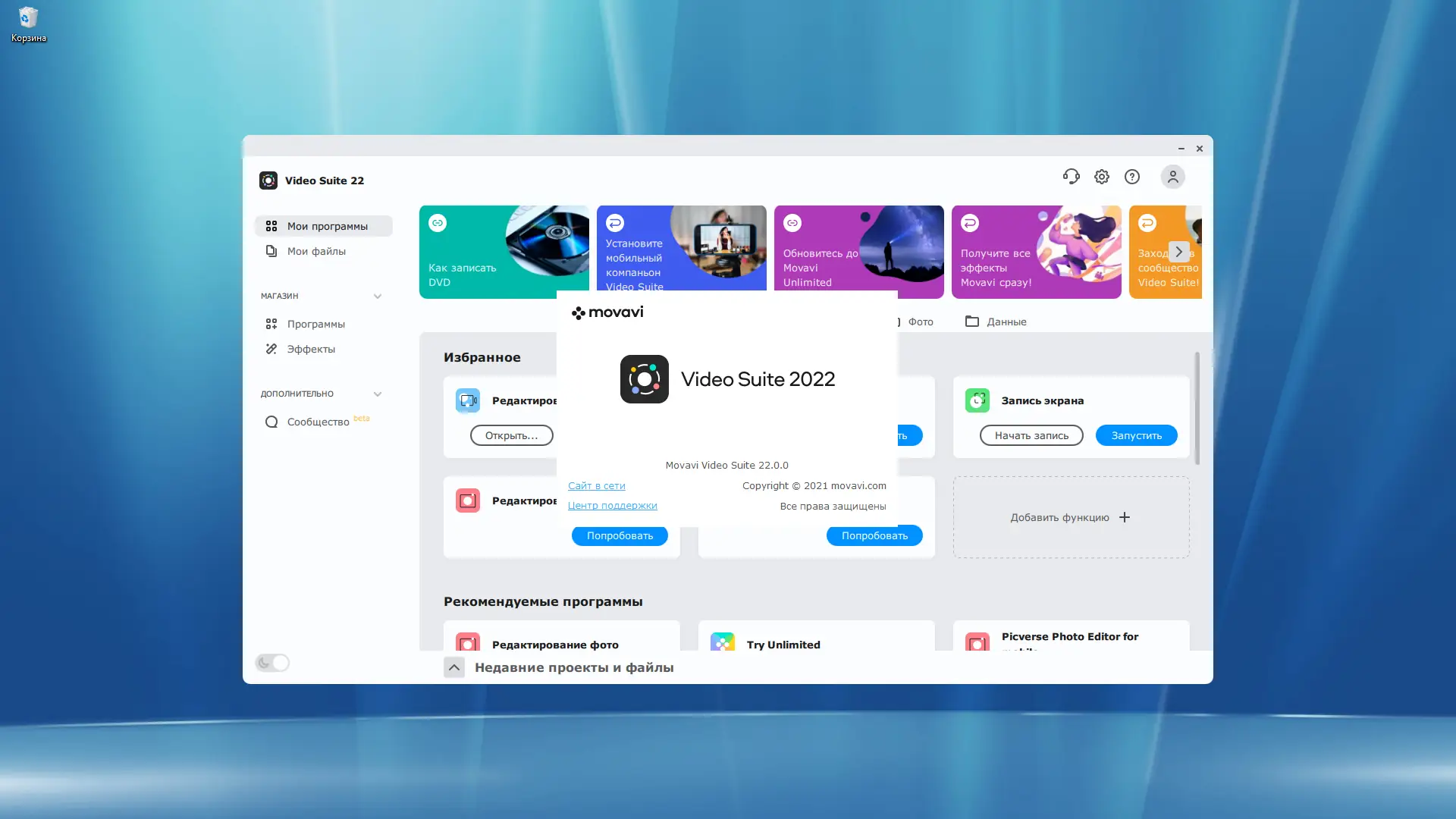Switch to the Данные tab
The height and width of the screenshot is (819, 1456).
click(996, 322)
